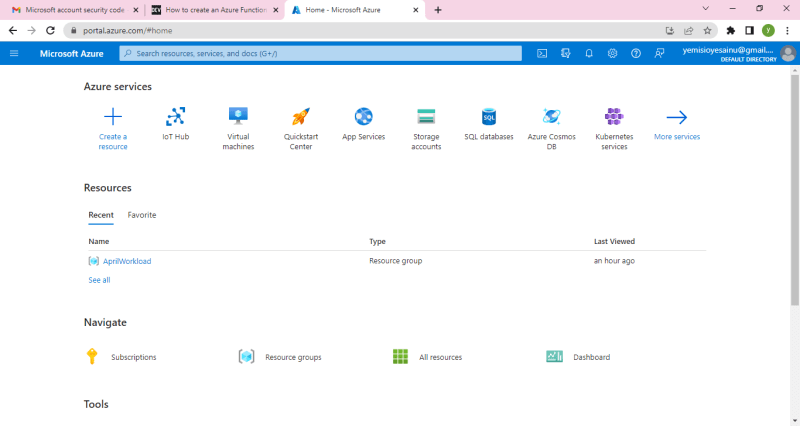Viewport: 800px width, 426px height.
Task: Open the Azure portal hamburger menu
Action: (x=14, y=53)
